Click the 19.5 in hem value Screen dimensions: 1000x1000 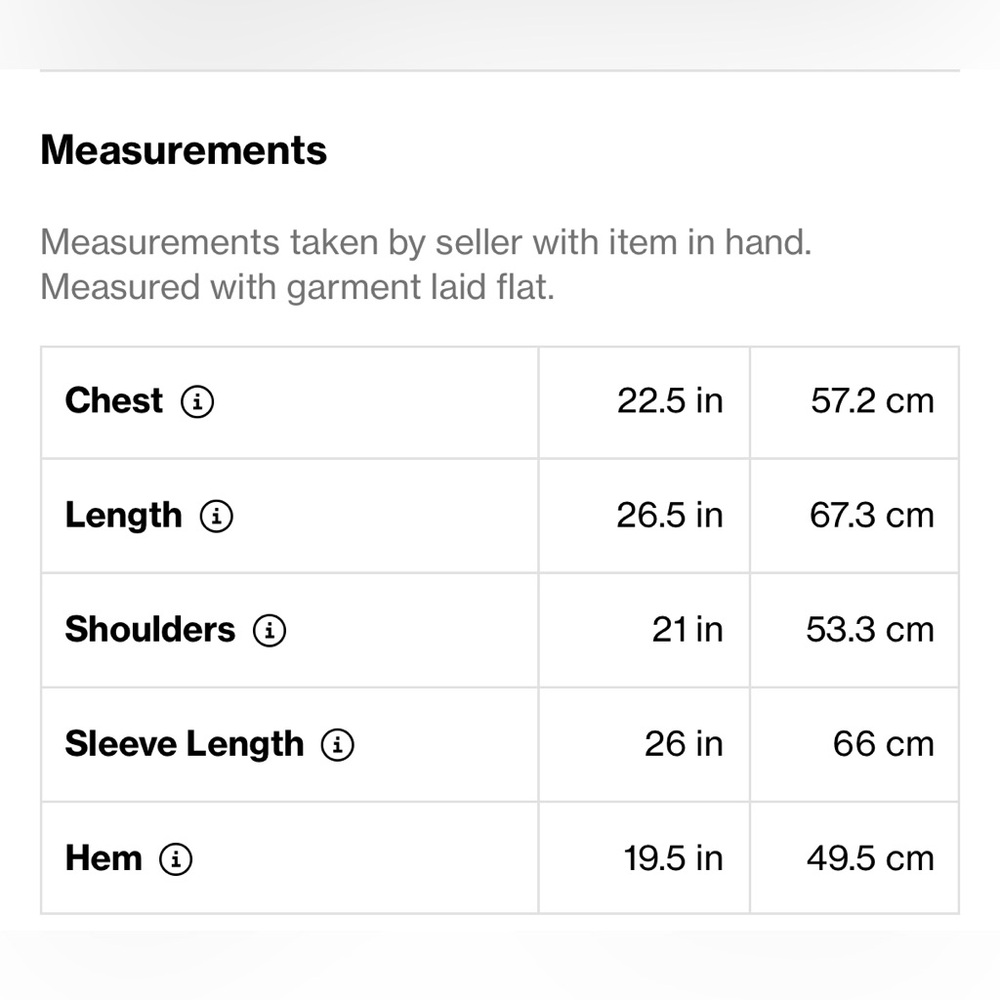[x=673, y=858]
